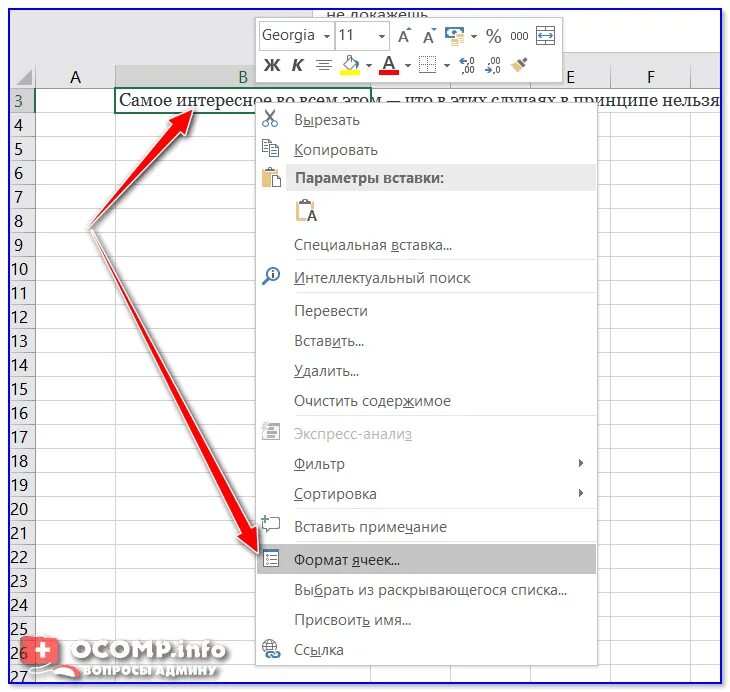Viewport: 730px width, 692px height.
Task: Select row 22 header
Action: (22, 557)
